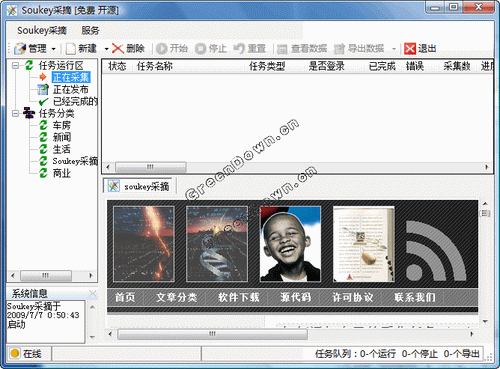500x369 pixels.
Task: Click the 已完成 column header
Action: pos(382,66)
